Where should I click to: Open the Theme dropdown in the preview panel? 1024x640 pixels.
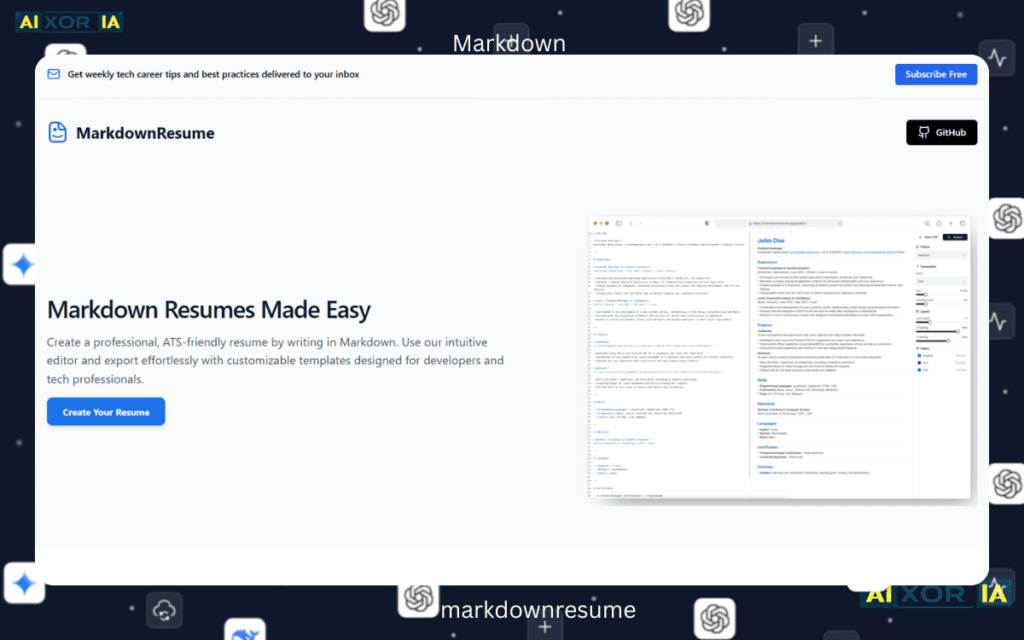coord(943,255)
